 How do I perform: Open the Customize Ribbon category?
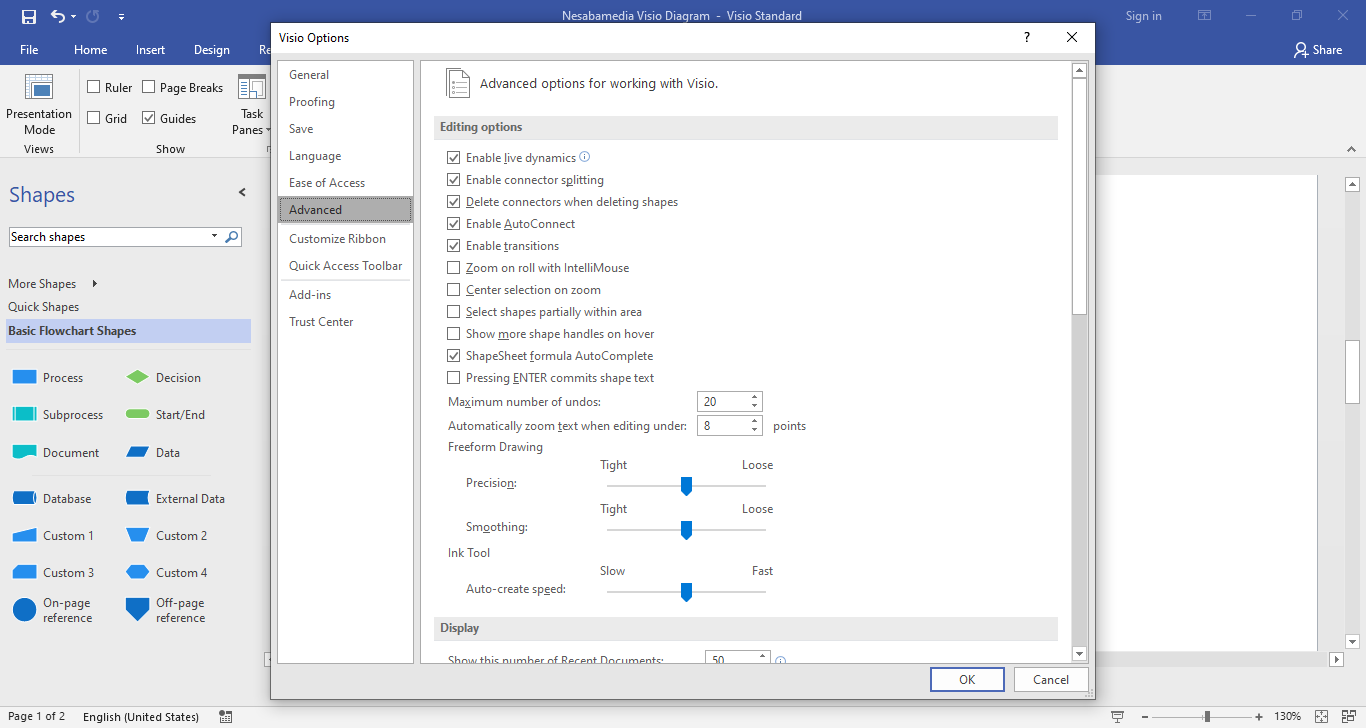(x=337, y=239)
